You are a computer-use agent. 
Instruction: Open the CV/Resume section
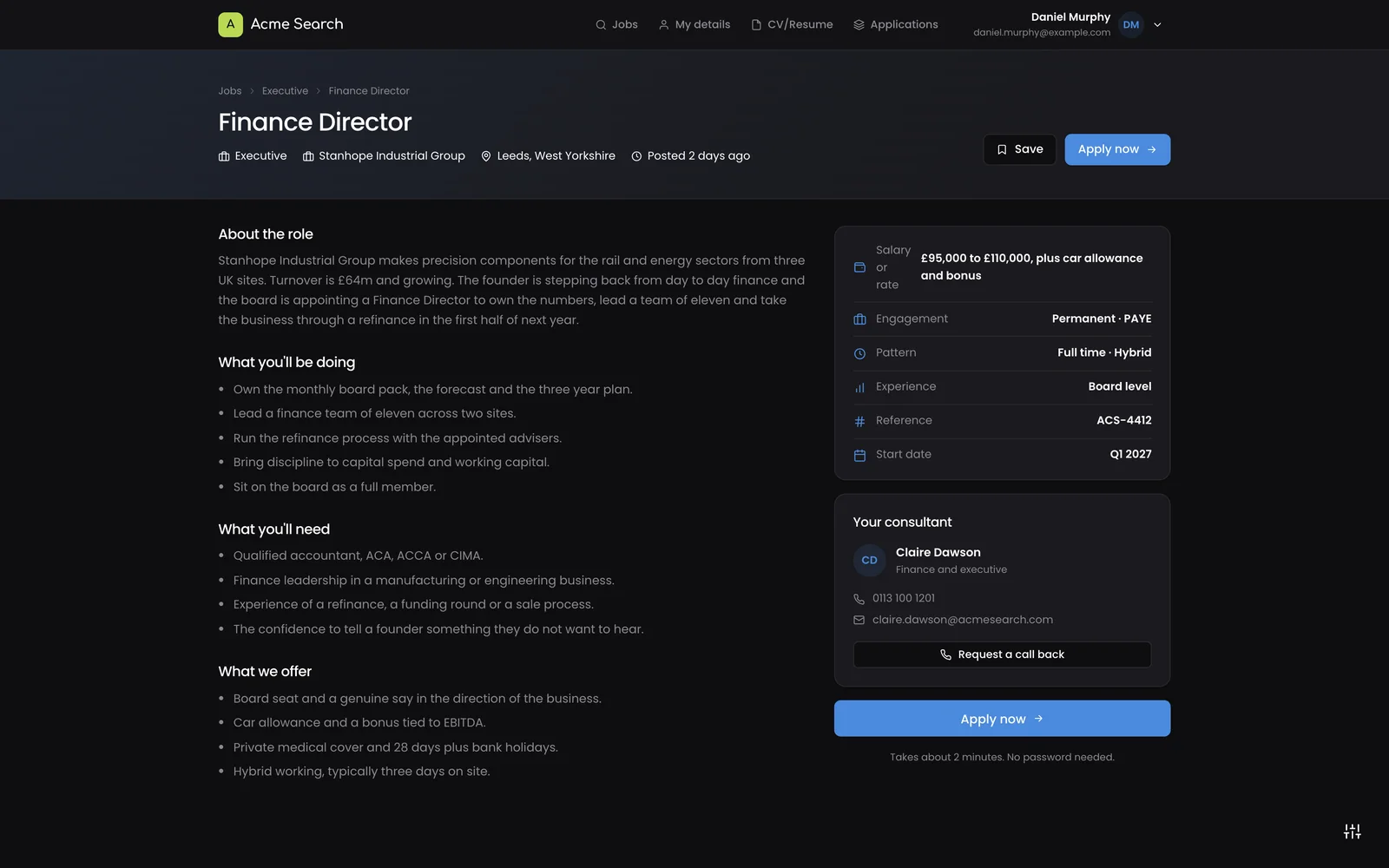point(792,24)
